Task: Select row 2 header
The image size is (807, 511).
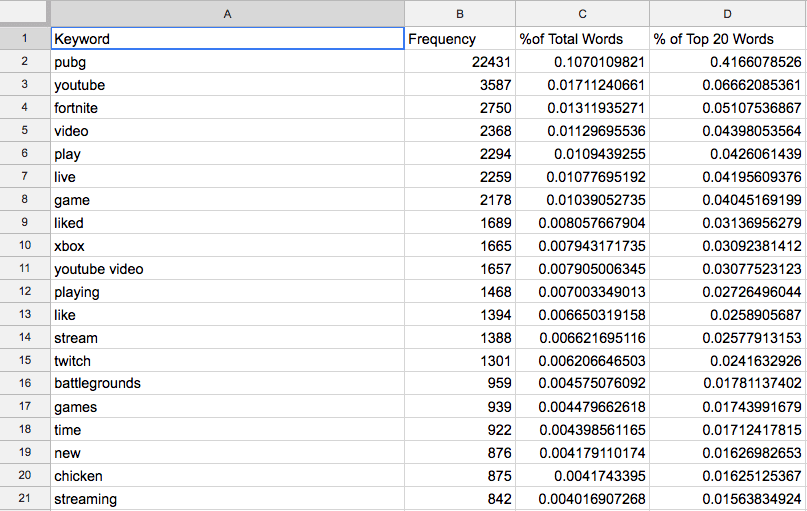Action: pyautogui.click(x=25, y=61)
